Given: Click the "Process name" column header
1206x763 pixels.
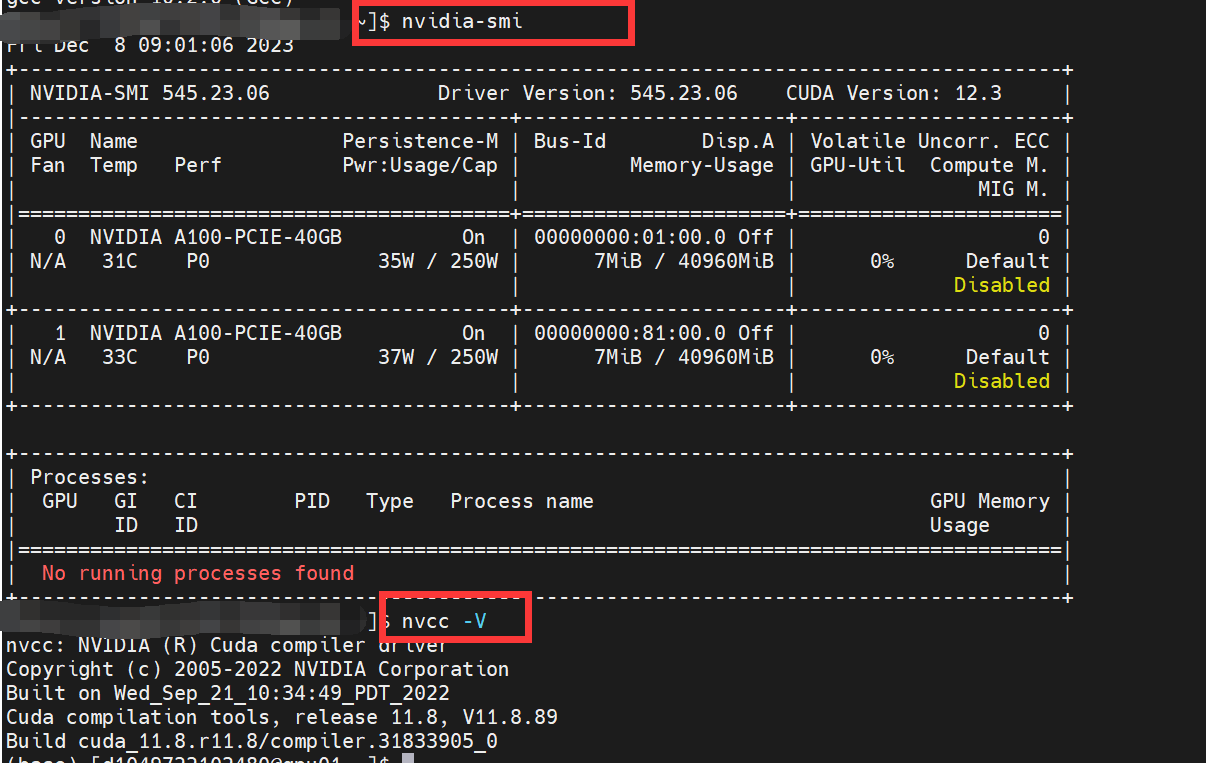Looking at the screenshot, I should pos(522,501).
